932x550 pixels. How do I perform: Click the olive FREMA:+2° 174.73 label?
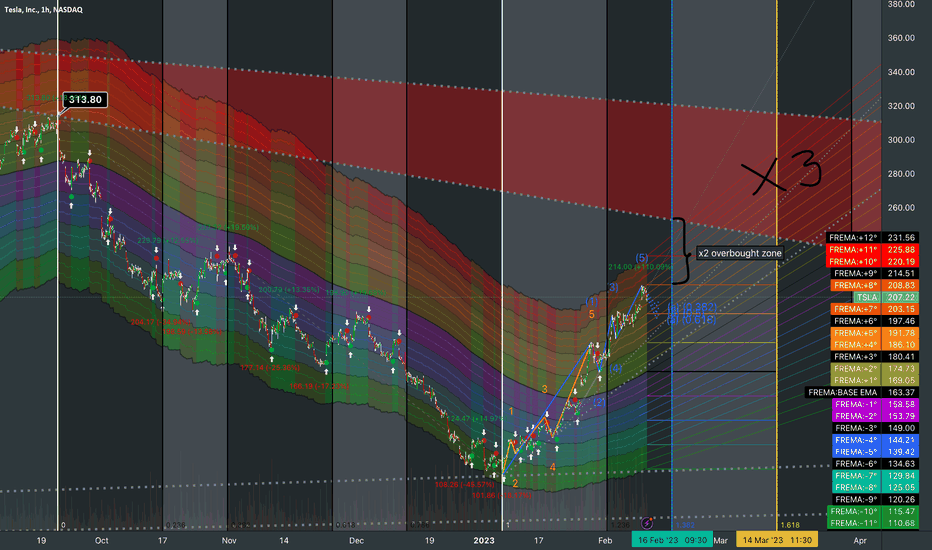coord(874,369)
